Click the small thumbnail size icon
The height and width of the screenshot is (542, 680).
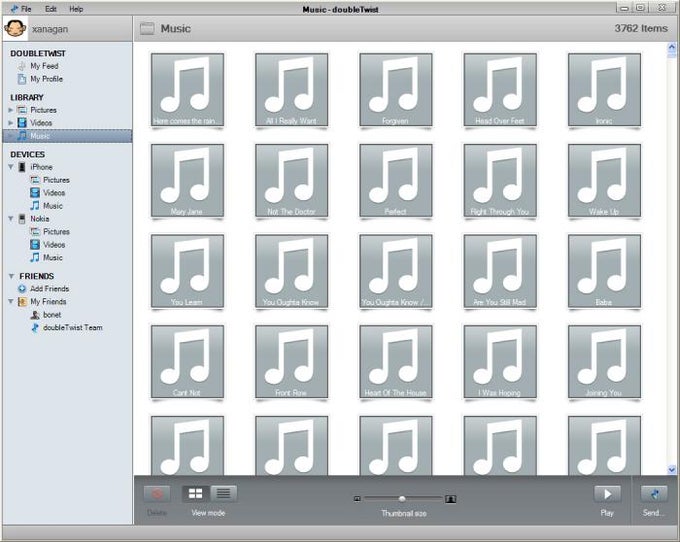click(x=357, y=499)
